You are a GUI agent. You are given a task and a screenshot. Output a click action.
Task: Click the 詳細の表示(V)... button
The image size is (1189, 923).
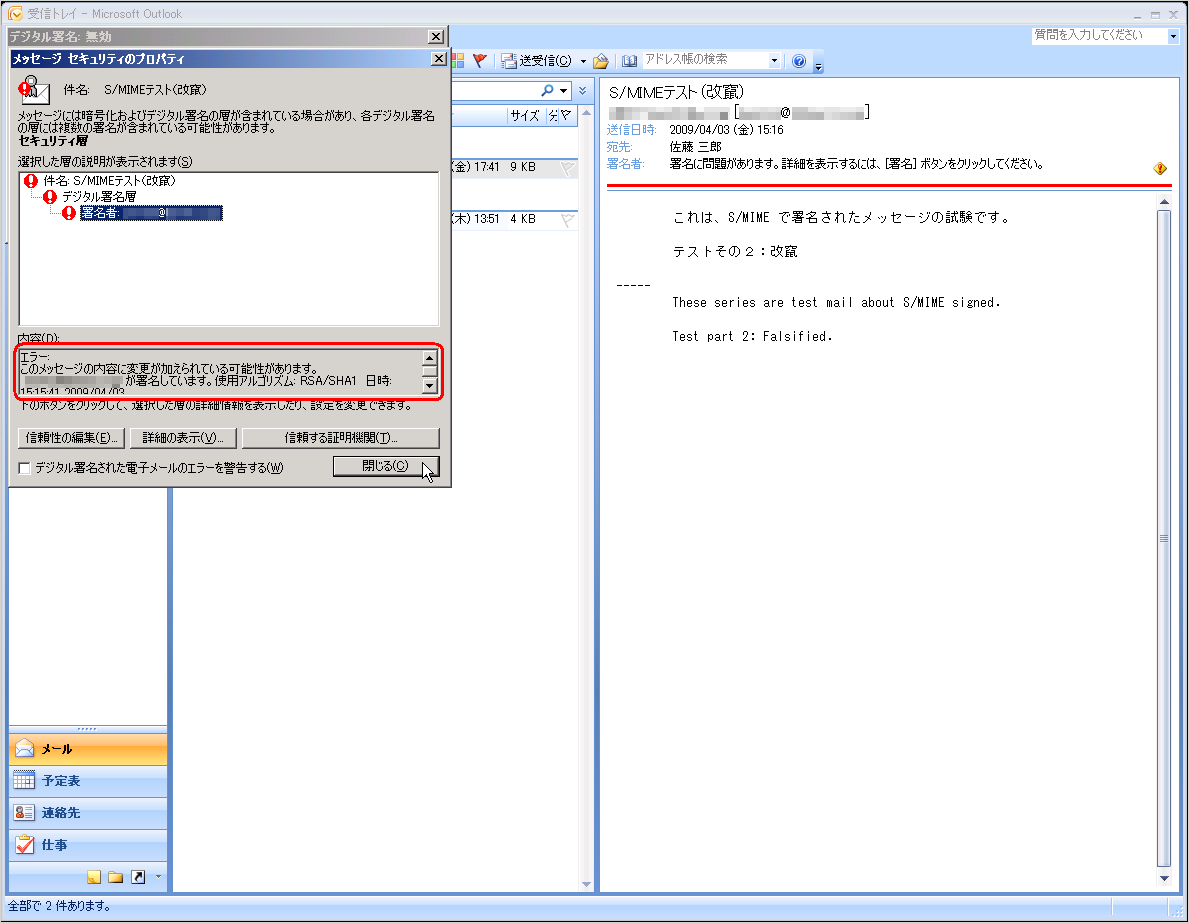[183, 438]
